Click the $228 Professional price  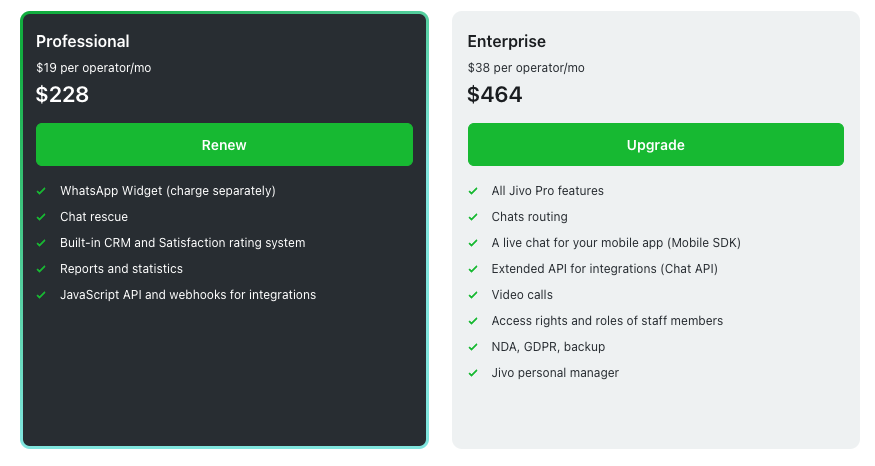[62, 95]
